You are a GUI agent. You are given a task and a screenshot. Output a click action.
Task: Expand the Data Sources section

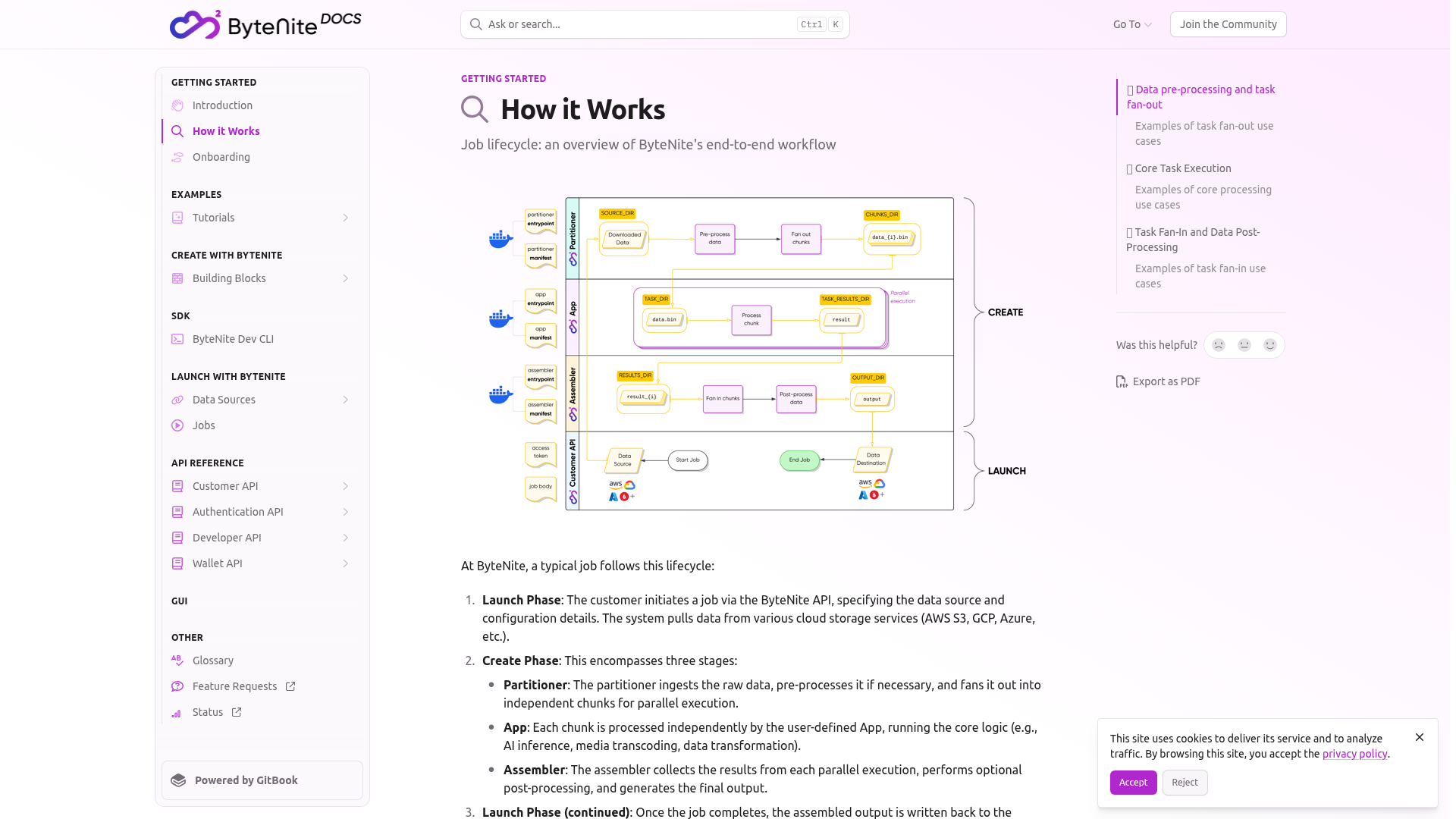(346, 400)
